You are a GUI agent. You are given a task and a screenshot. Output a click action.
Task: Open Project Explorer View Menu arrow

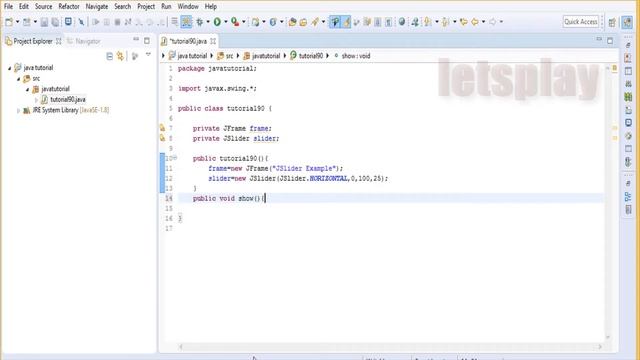[x=148, y=55]
